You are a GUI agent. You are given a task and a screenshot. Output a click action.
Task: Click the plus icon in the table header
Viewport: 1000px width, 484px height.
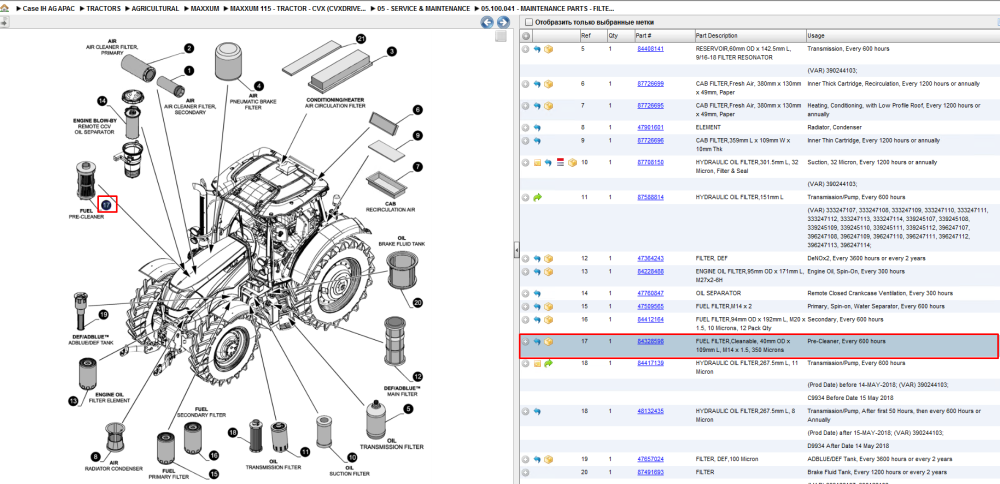526,36
